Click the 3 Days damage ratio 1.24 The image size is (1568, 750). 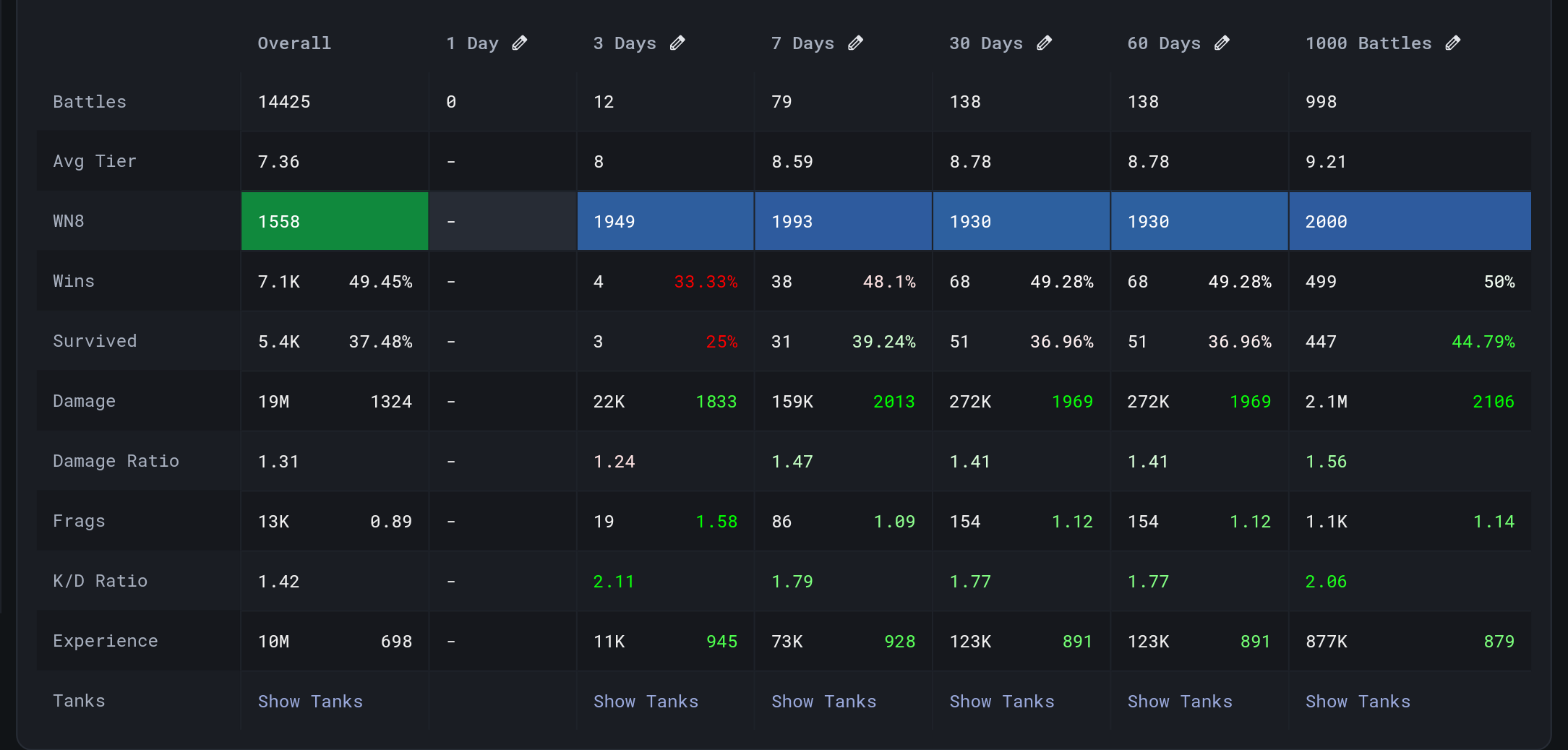[614, 462]
